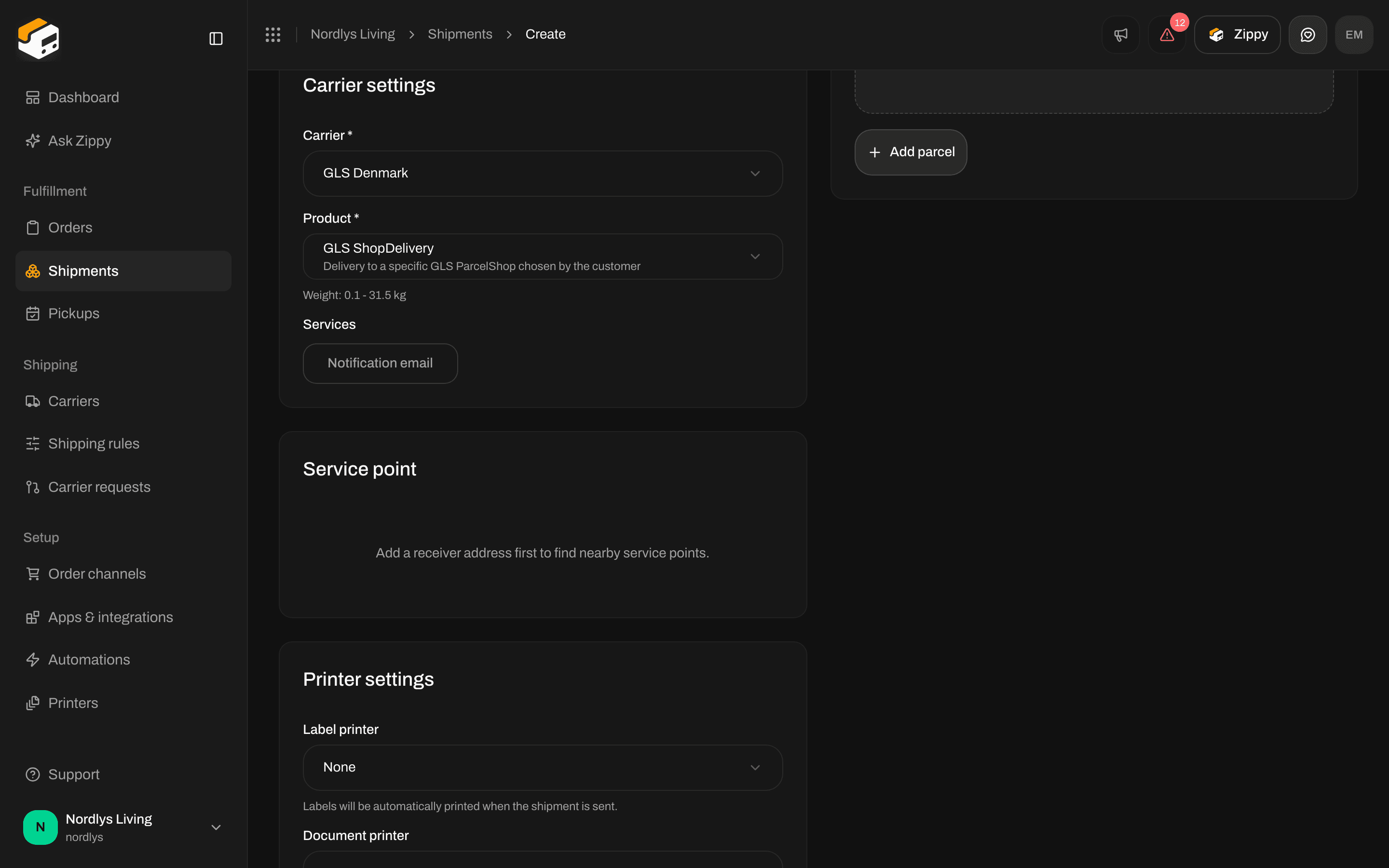Open Carrier requests

tap(123, 488)
